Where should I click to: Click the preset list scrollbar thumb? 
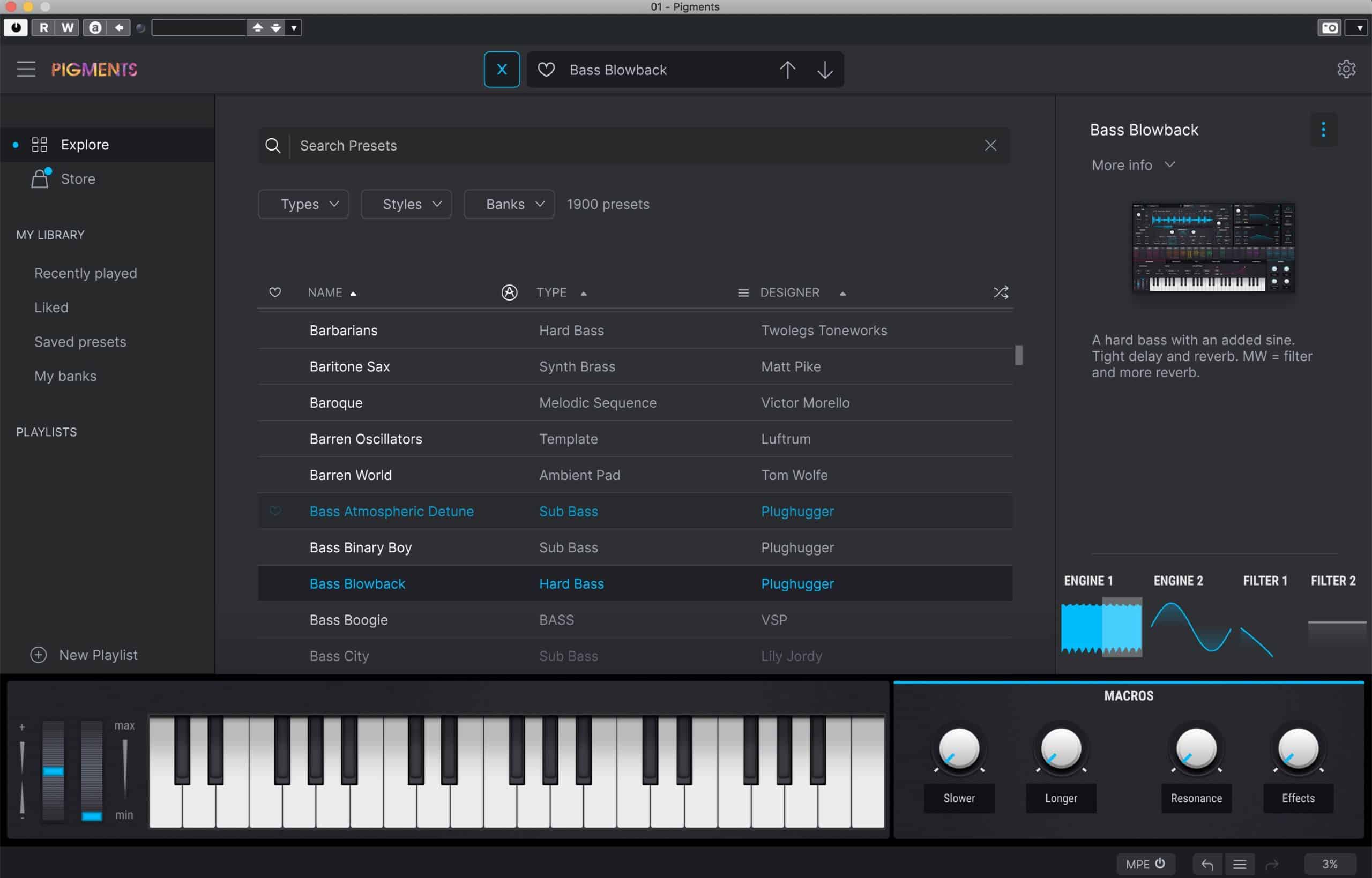pos(1018,355)
